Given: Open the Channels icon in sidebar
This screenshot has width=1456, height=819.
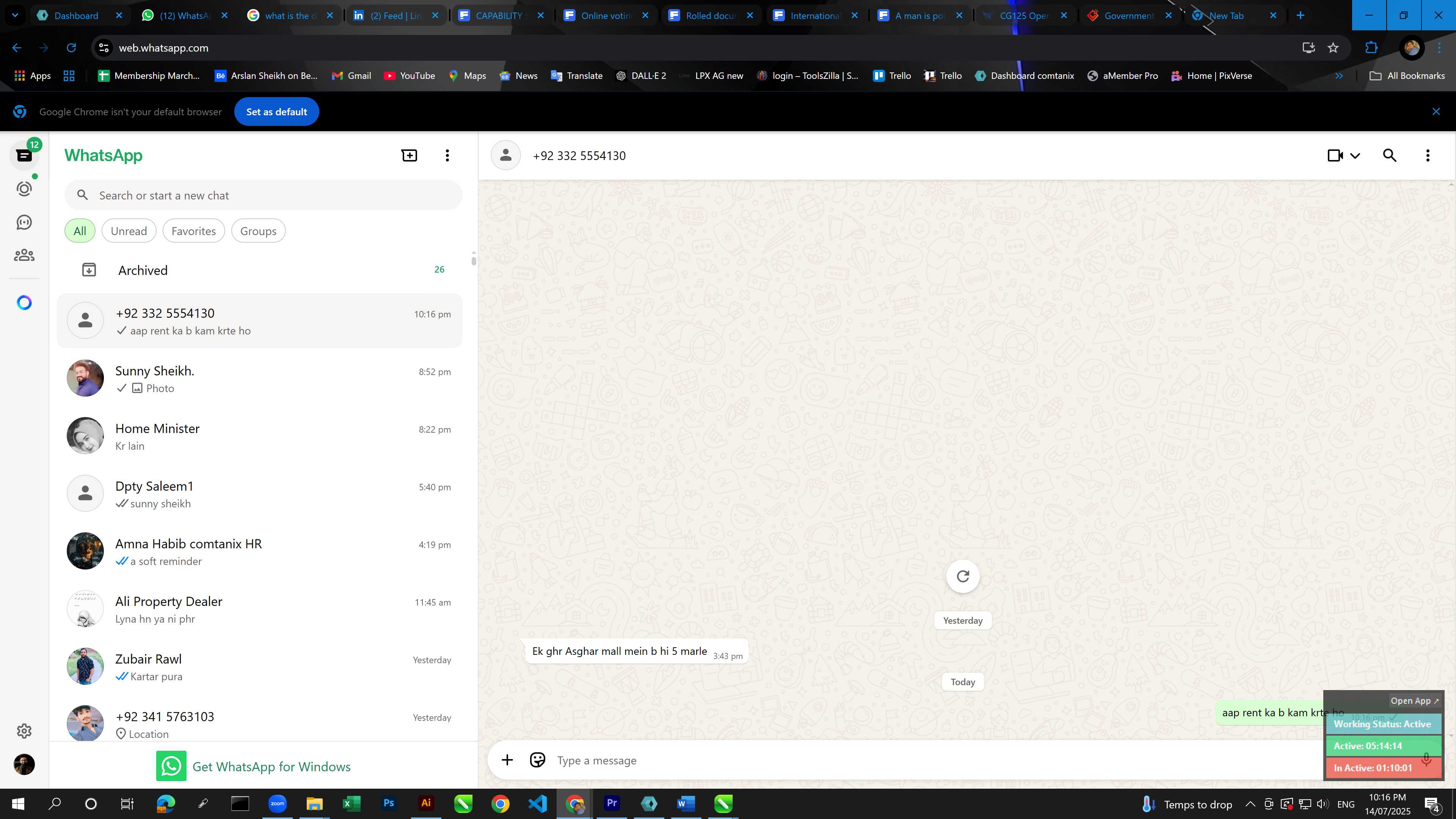Looking at the screenshot, I should 24,222.
